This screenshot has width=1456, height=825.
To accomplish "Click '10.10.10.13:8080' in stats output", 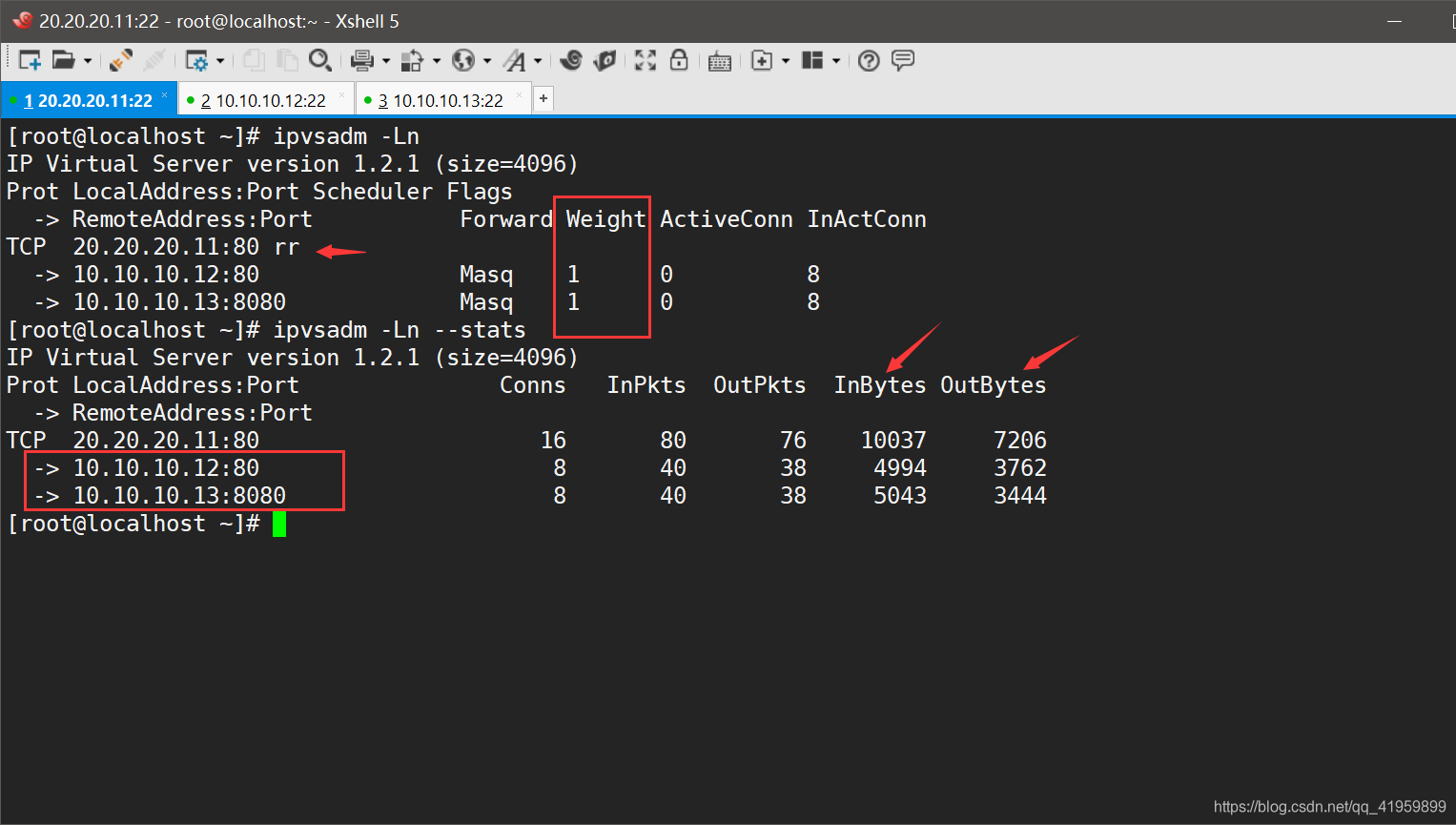I will (x=179, y=496).
